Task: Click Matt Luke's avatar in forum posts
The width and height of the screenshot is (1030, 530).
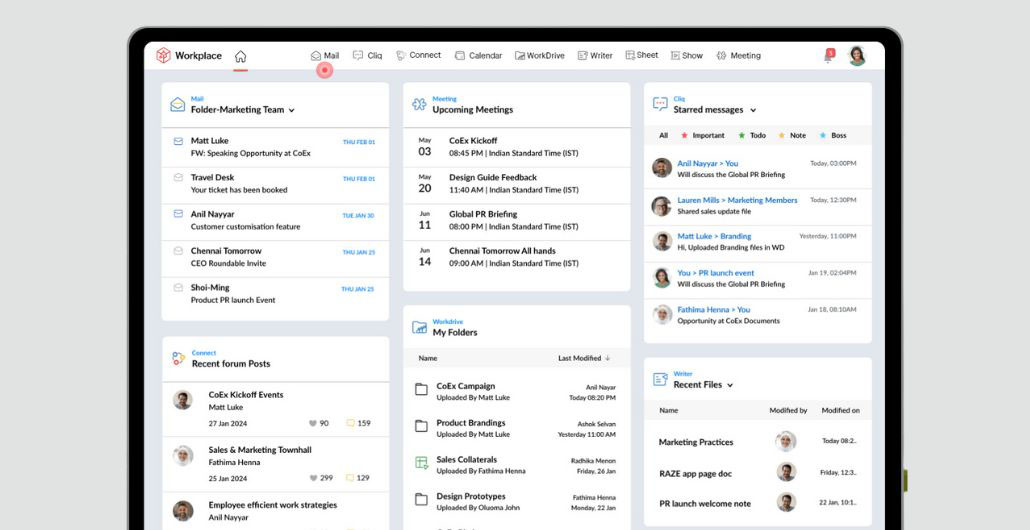Action: 183,400
